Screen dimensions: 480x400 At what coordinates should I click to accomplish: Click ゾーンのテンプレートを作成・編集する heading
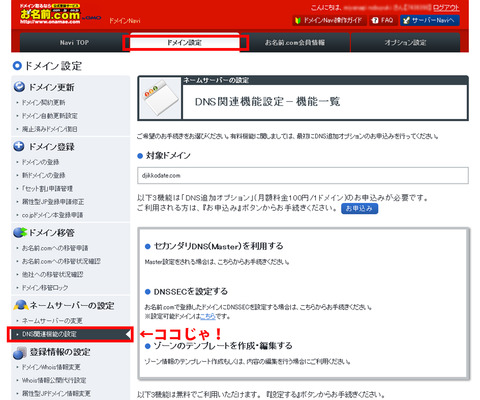pos(223,346)
